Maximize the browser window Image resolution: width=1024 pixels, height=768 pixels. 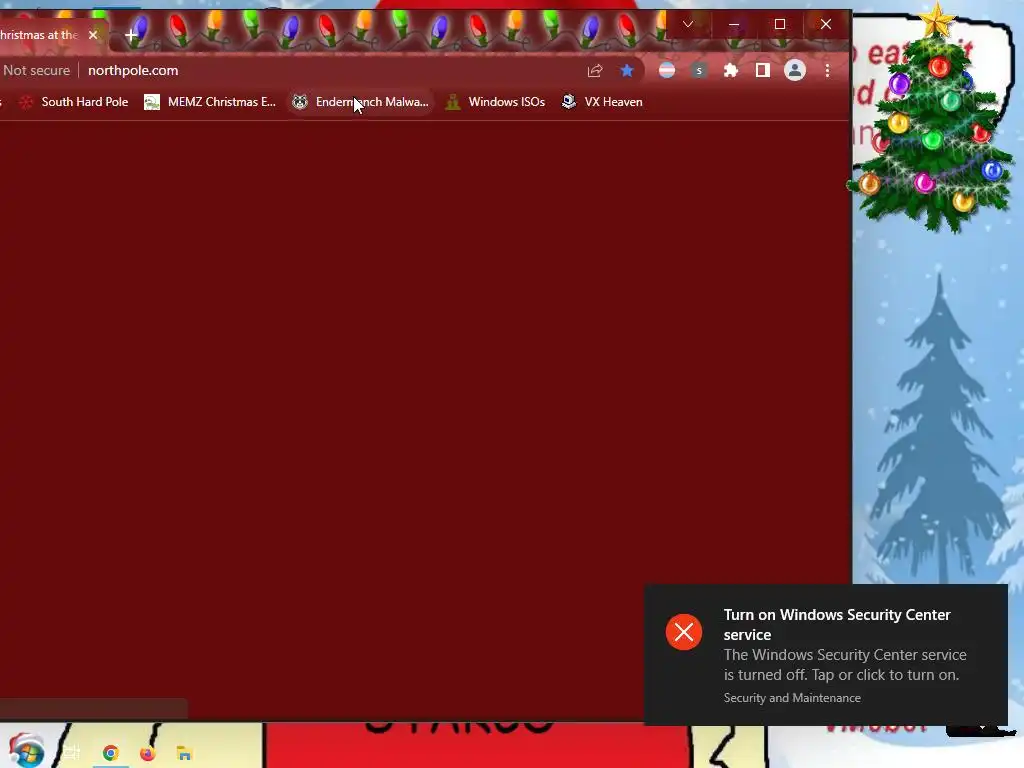coord(780,24)
